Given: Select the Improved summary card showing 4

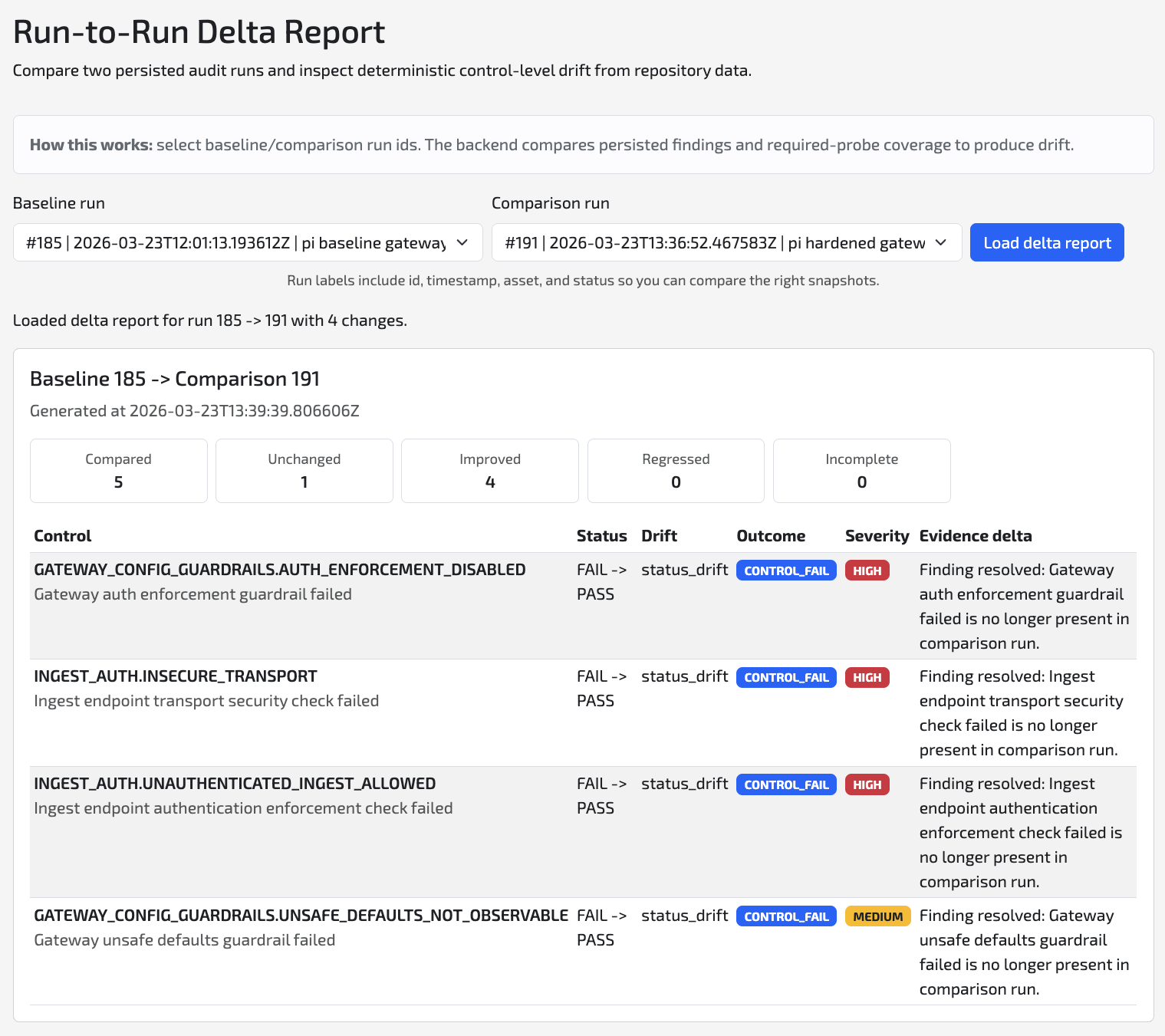Looking at the screenshot, I should click(489, 470).
